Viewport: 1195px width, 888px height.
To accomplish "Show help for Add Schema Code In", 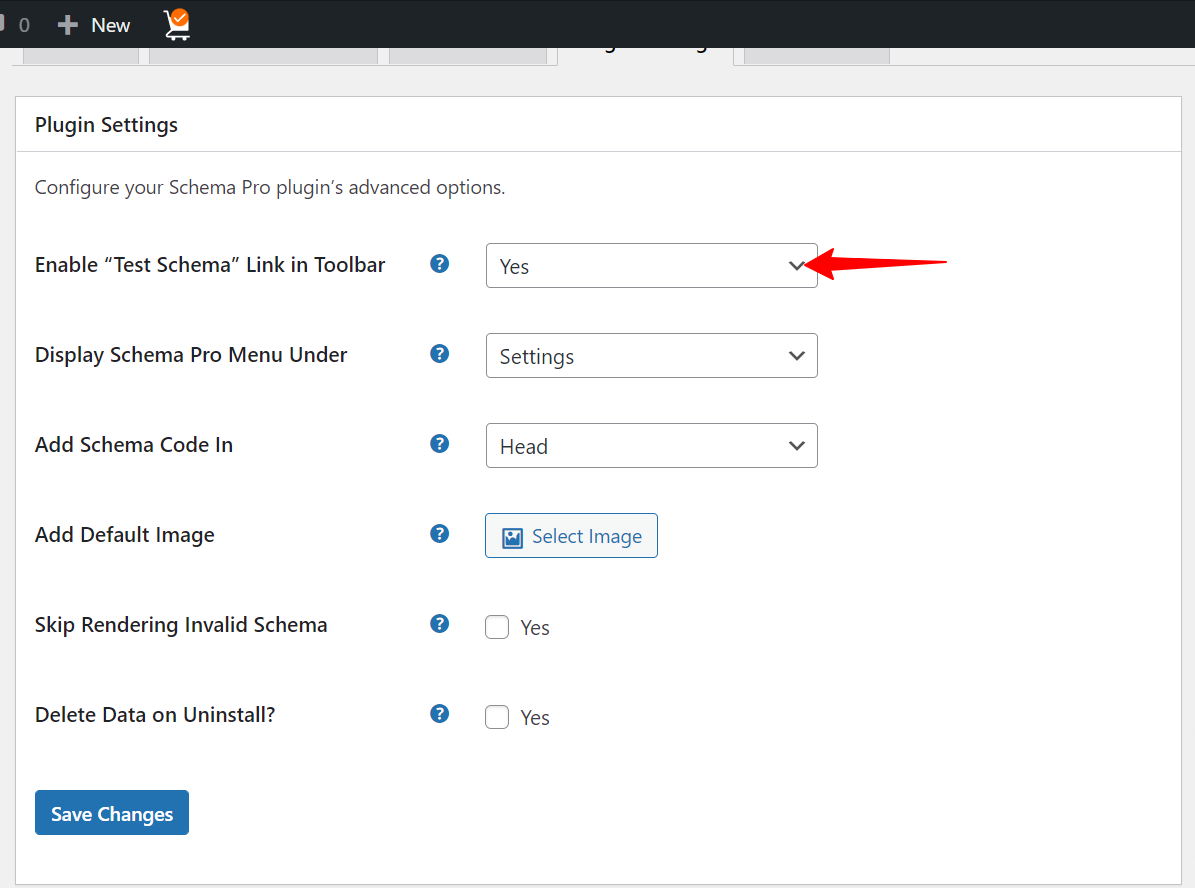I will point(439,444).
